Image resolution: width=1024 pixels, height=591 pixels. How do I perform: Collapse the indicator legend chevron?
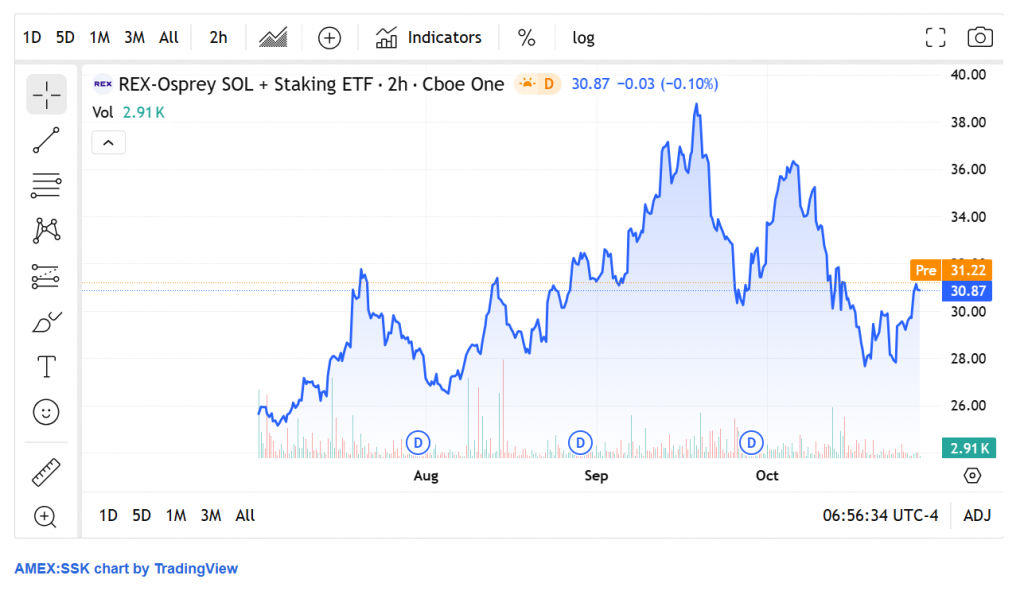tap(108, 143)
